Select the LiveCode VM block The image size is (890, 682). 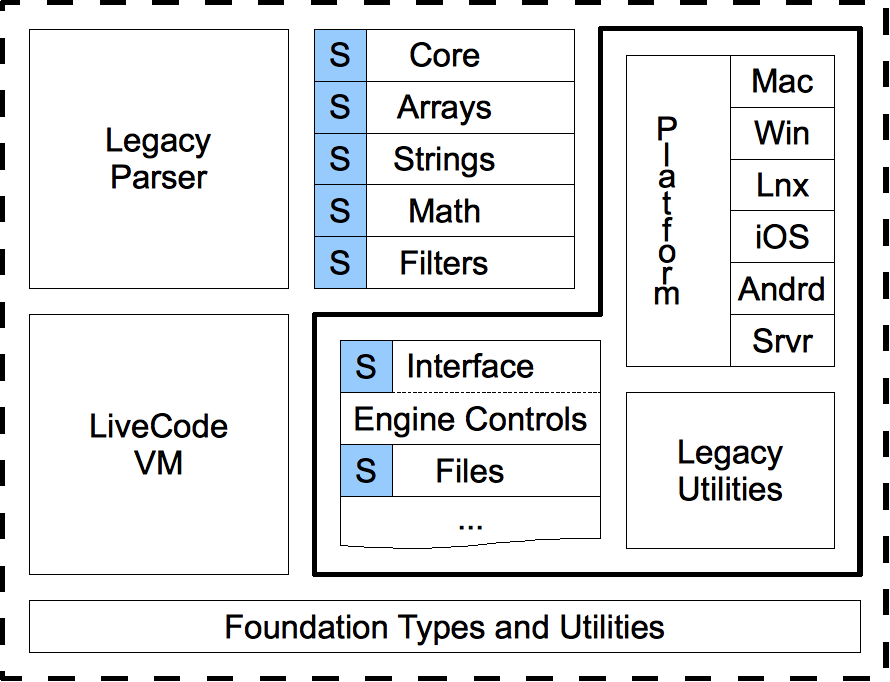click(159, 444)
